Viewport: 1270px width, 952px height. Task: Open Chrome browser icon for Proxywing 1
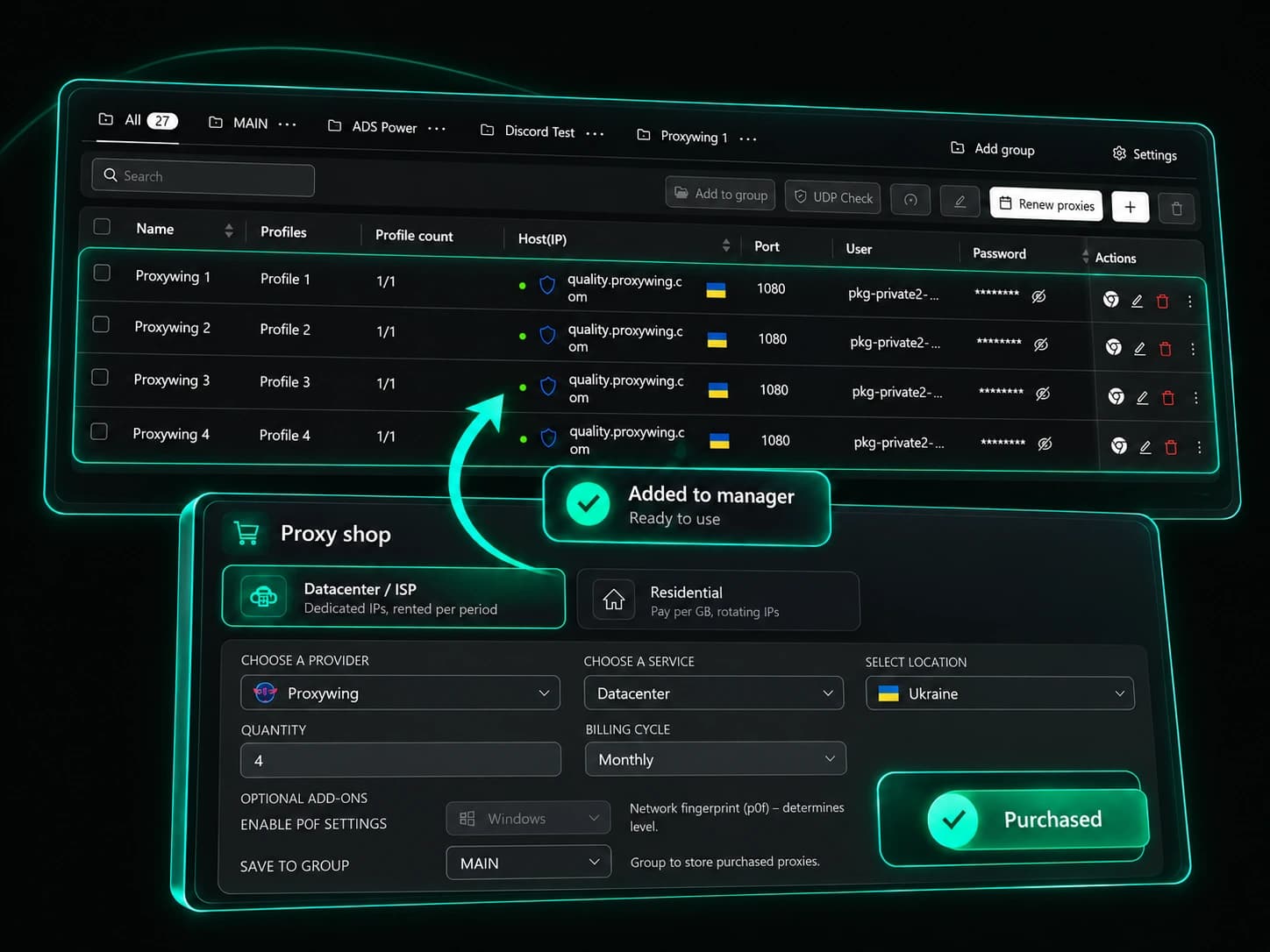1110,300
